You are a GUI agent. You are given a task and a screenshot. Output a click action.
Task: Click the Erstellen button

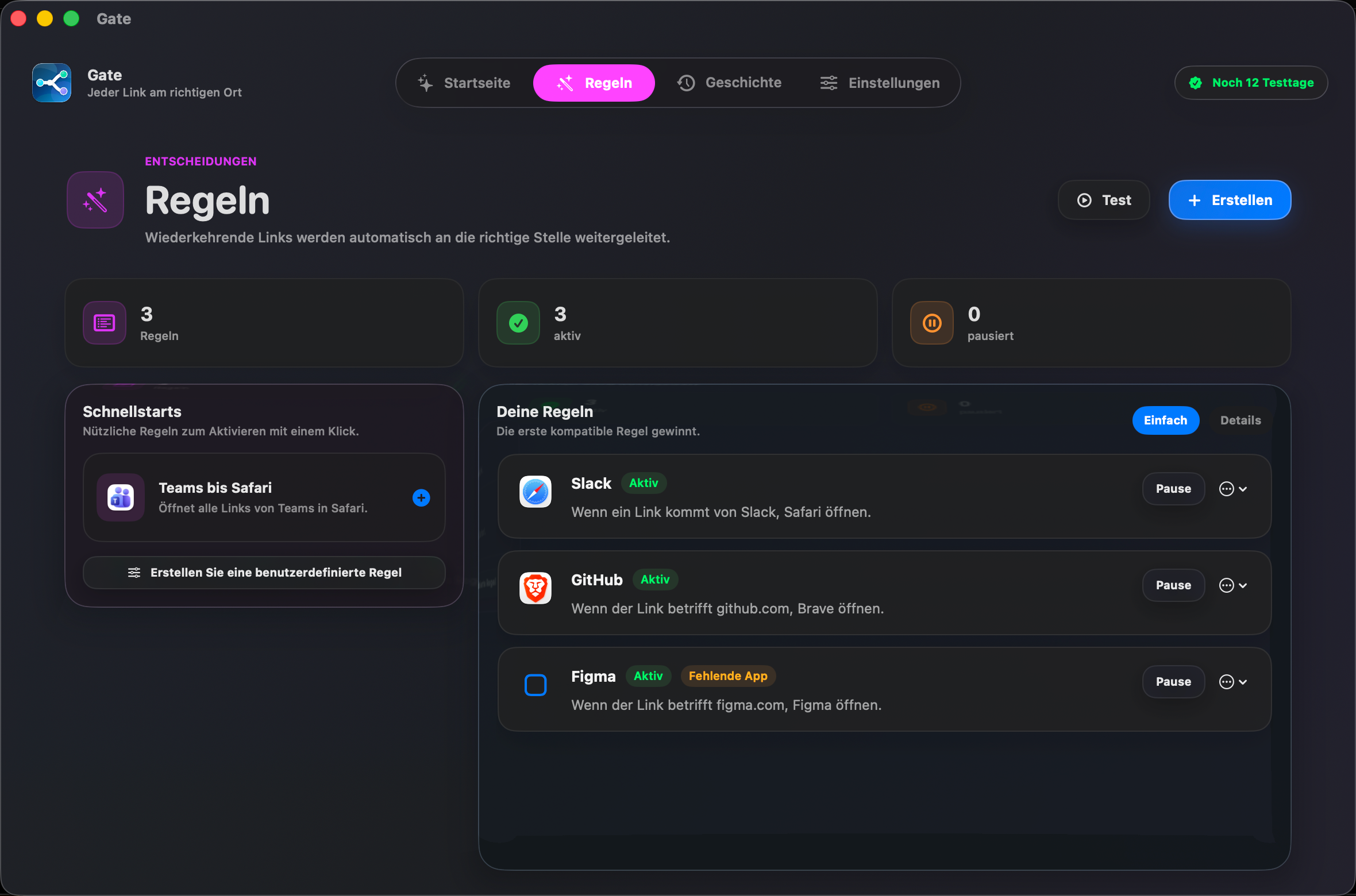click(x=1230, y=200)
